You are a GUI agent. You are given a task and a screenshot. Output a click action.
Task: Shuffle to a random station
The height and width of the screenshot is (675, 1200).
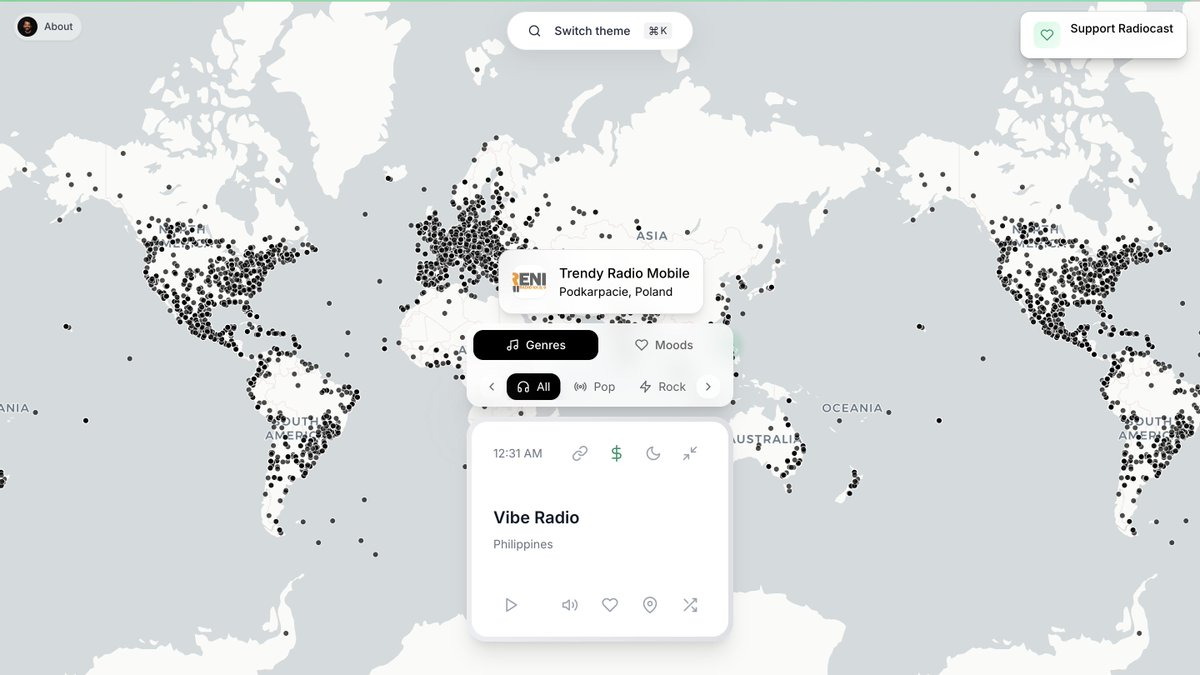(690, 604)
